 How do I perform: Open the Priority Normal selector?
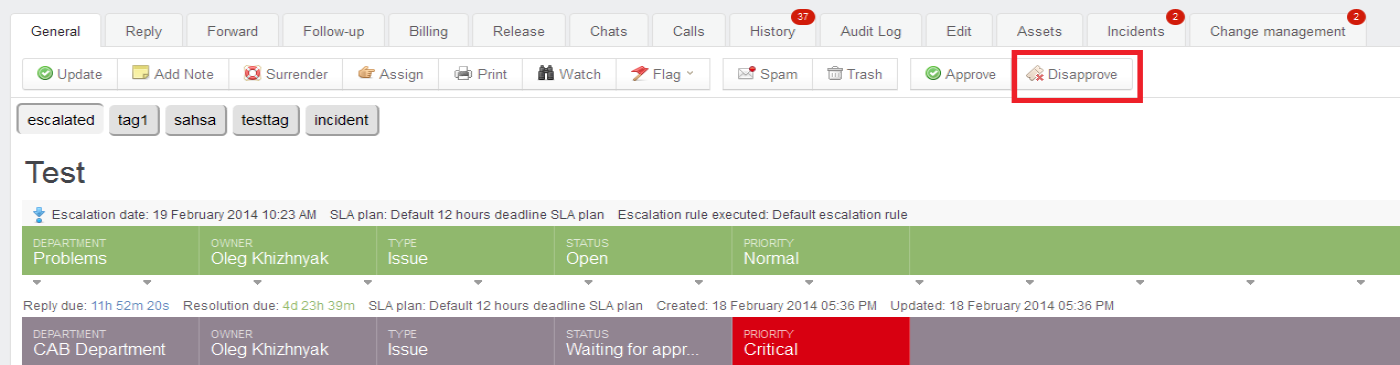pyautogui.click(x=820, y=251)
